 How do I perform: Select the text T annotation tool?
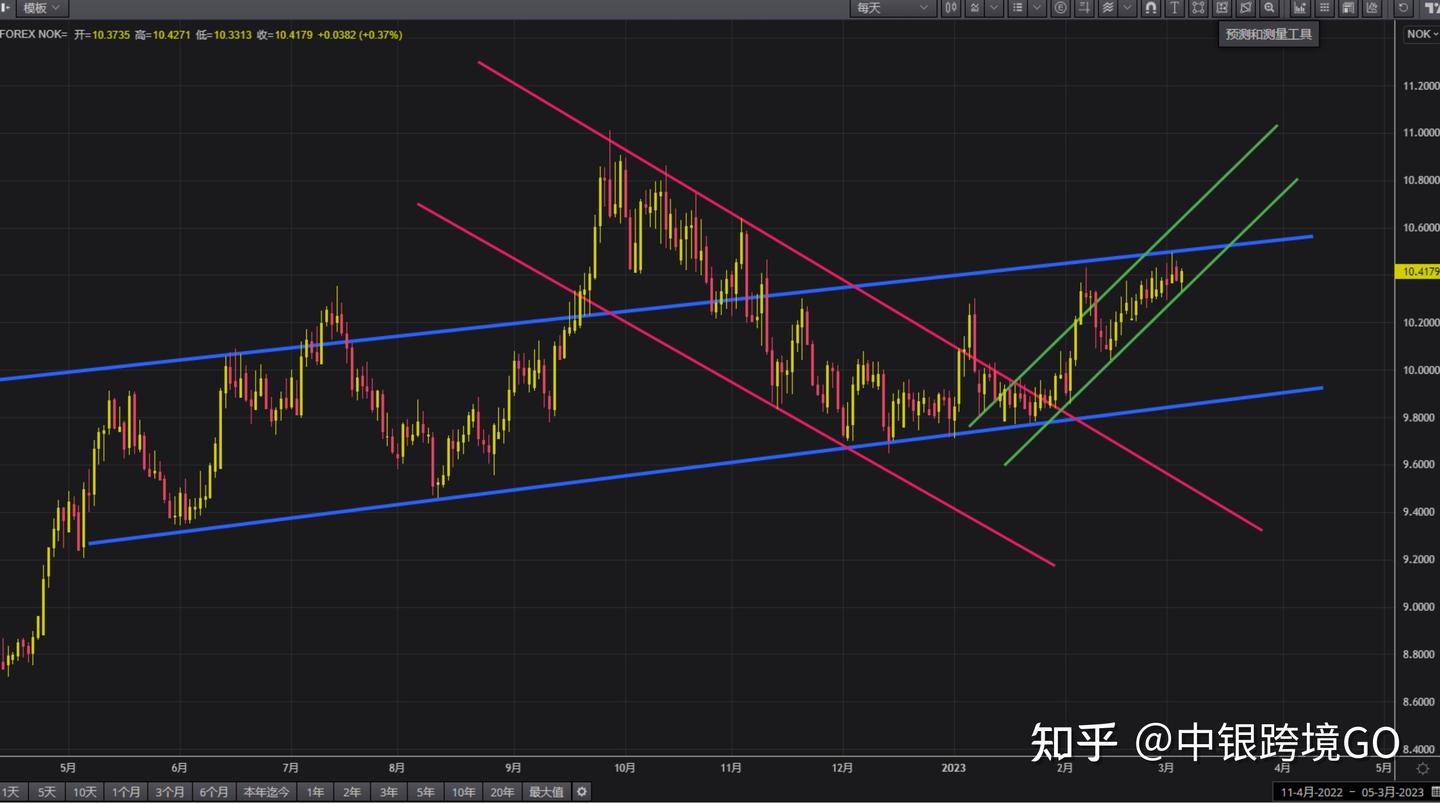1174,8
